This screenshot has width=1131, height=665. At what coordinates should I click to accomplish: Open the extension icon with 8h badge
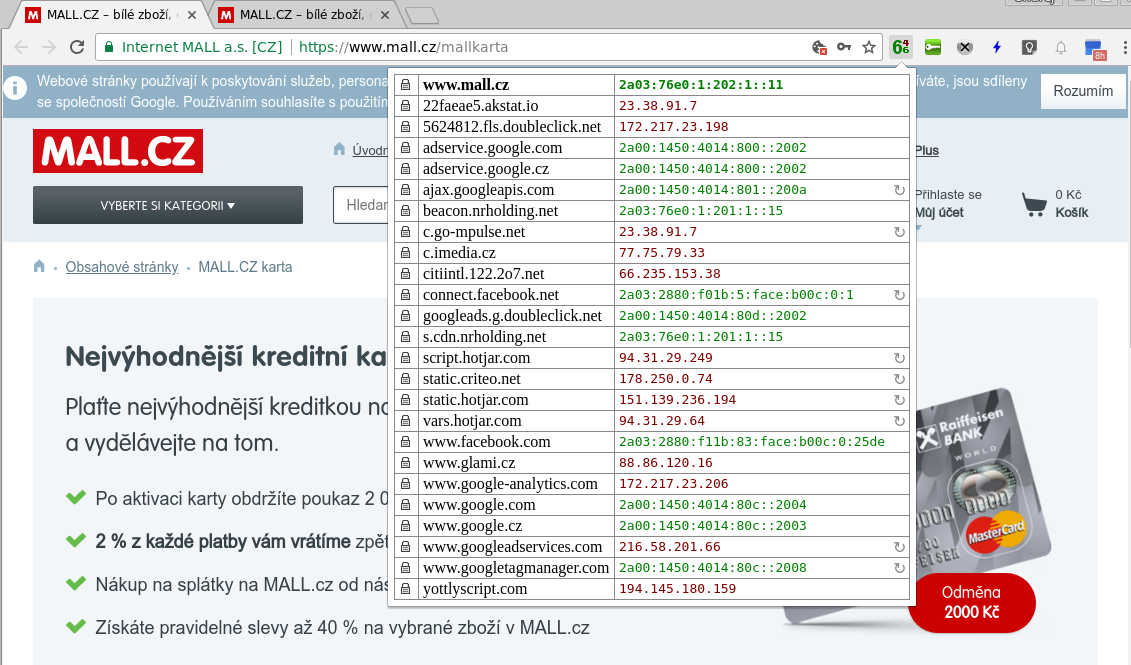[x=1095, y=49]
